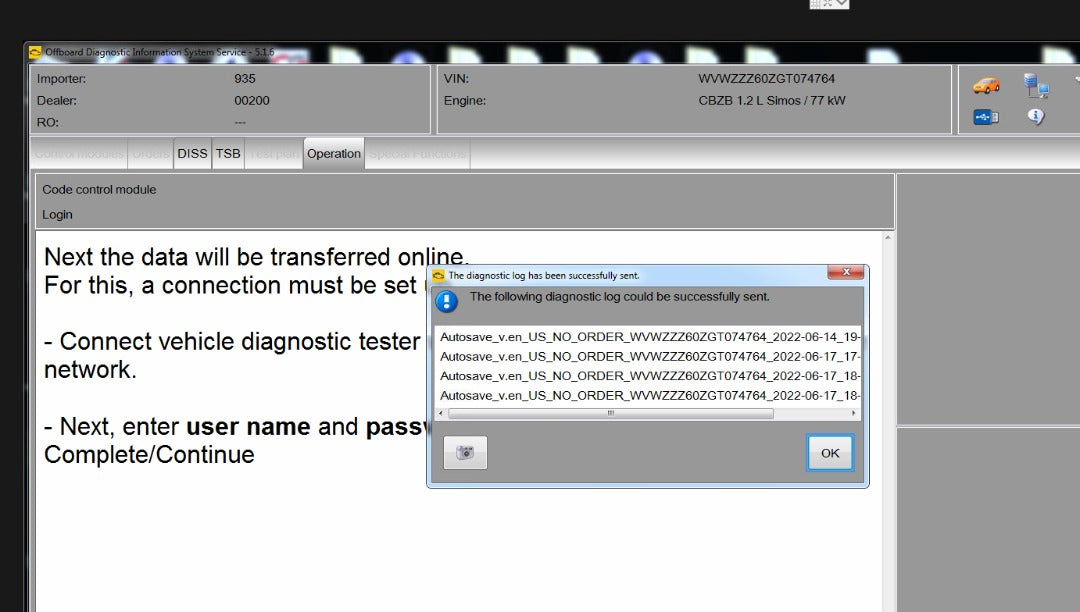Select the Login entry
The image size is (1080, 612).
[x=57, y=214]
